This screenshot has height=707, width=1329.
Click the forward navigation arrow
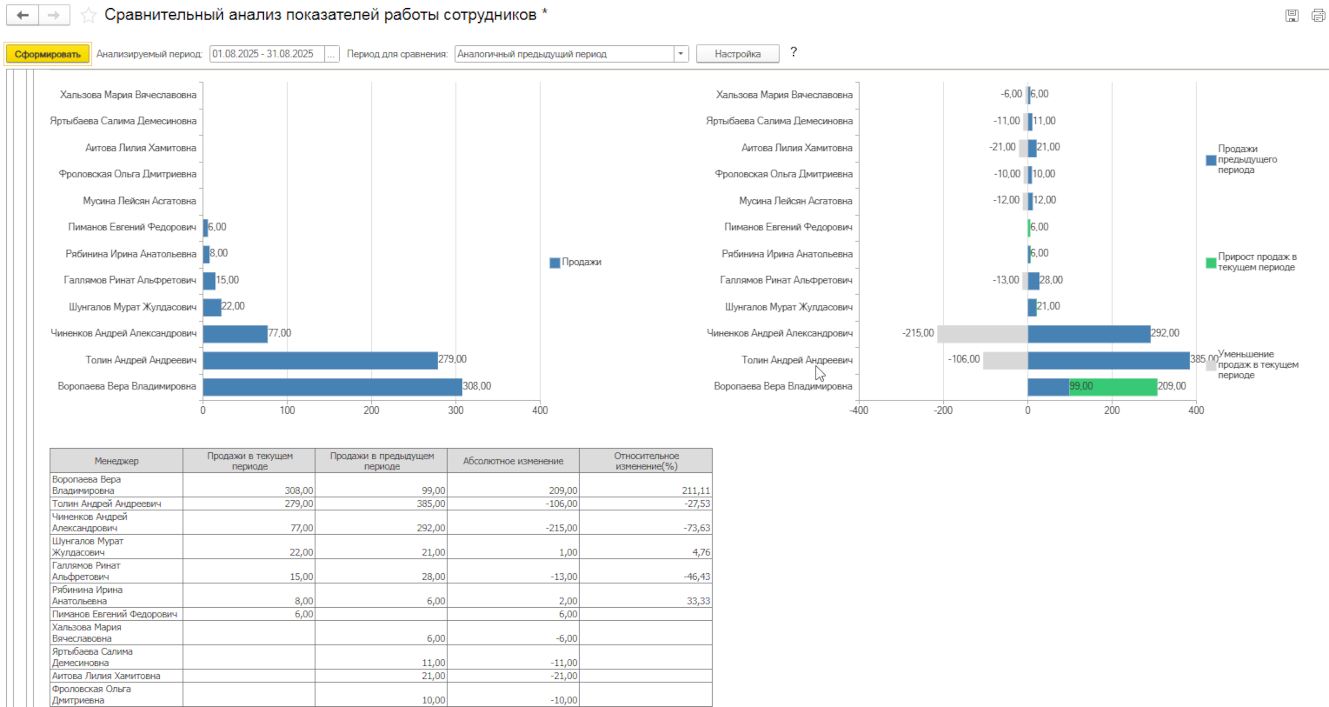(x=54, y=16)
